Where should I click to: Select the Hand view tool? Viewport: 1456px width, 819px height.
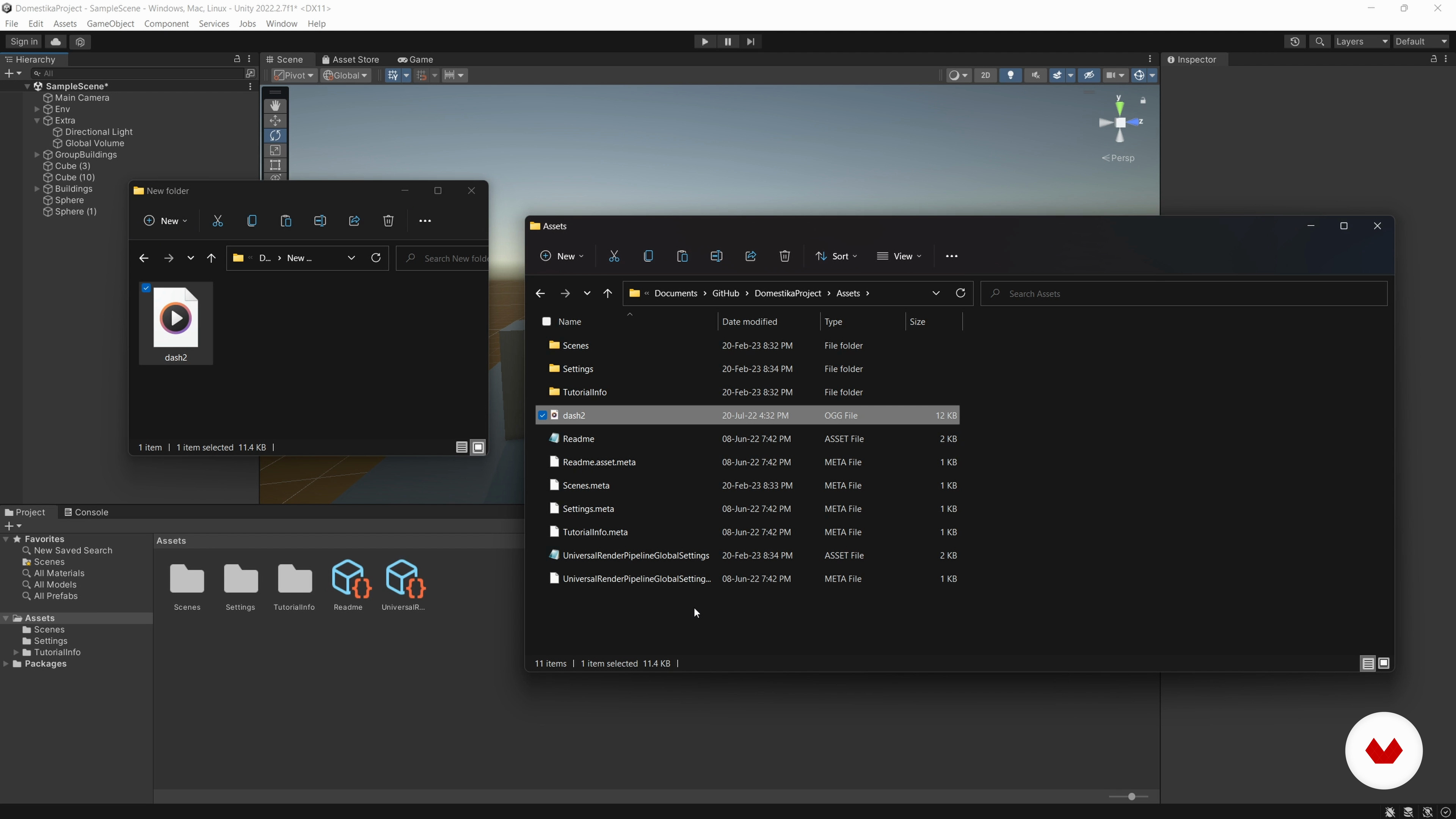275,106
